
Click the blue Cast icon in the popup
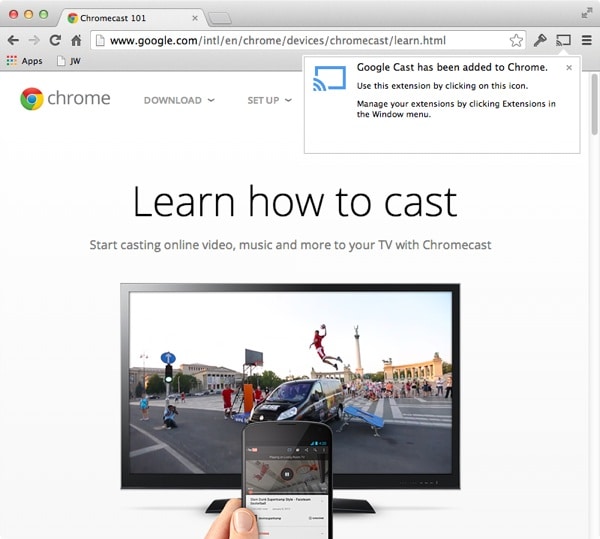[329, 78]
